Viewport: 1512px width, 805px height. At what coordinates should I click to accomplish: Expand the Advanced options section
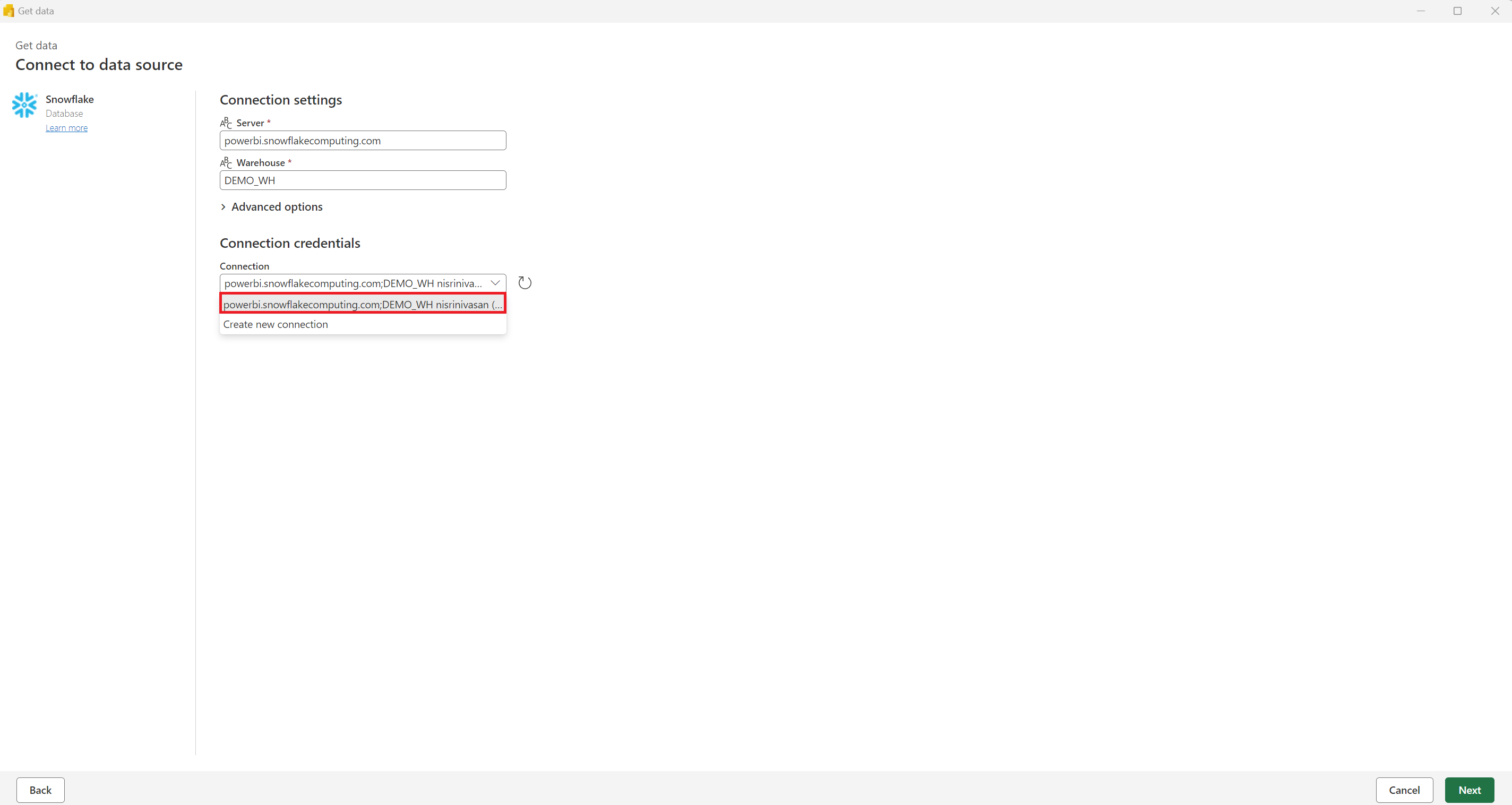click(x=271, y=206)
